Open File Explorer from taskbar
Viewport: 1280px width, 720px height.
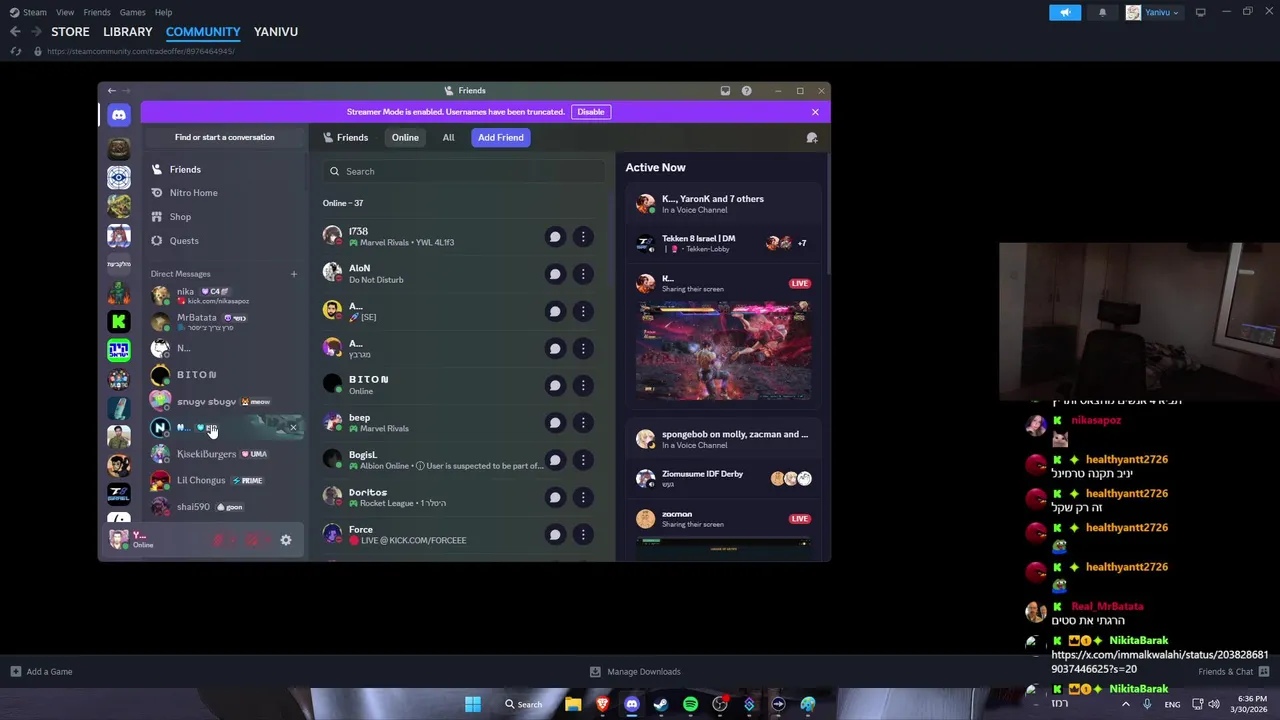click(x=573, y=704)
